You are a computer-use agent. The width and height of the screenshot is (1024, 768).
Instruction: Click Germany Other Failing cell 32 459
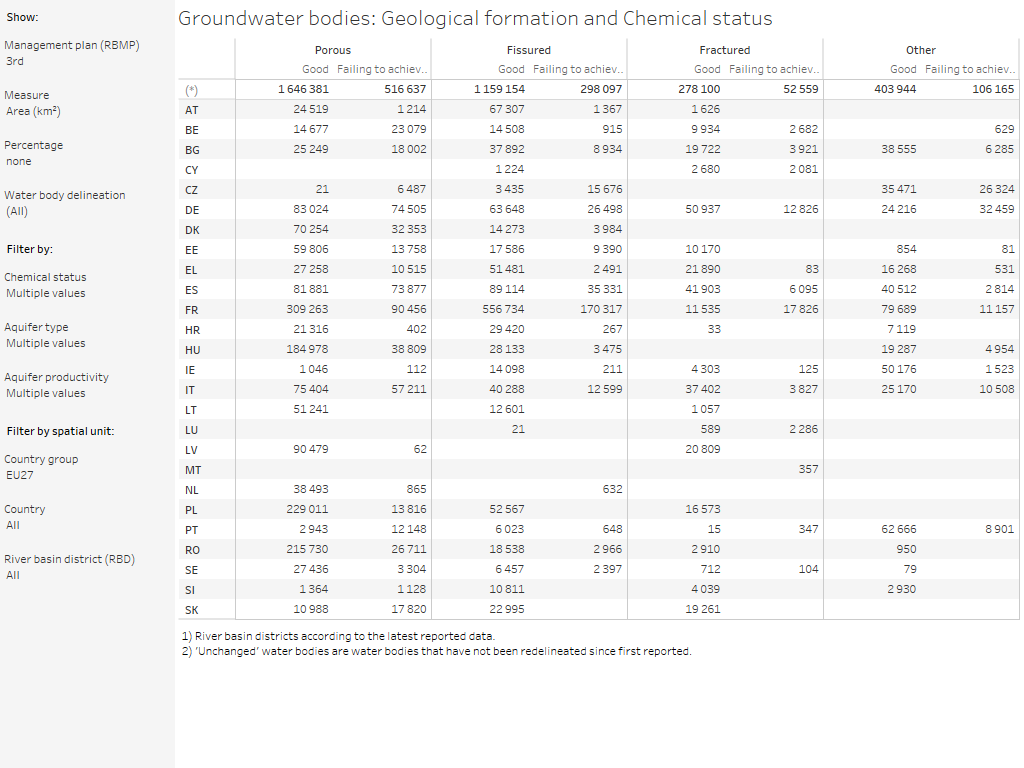click(x=997, y=210)
